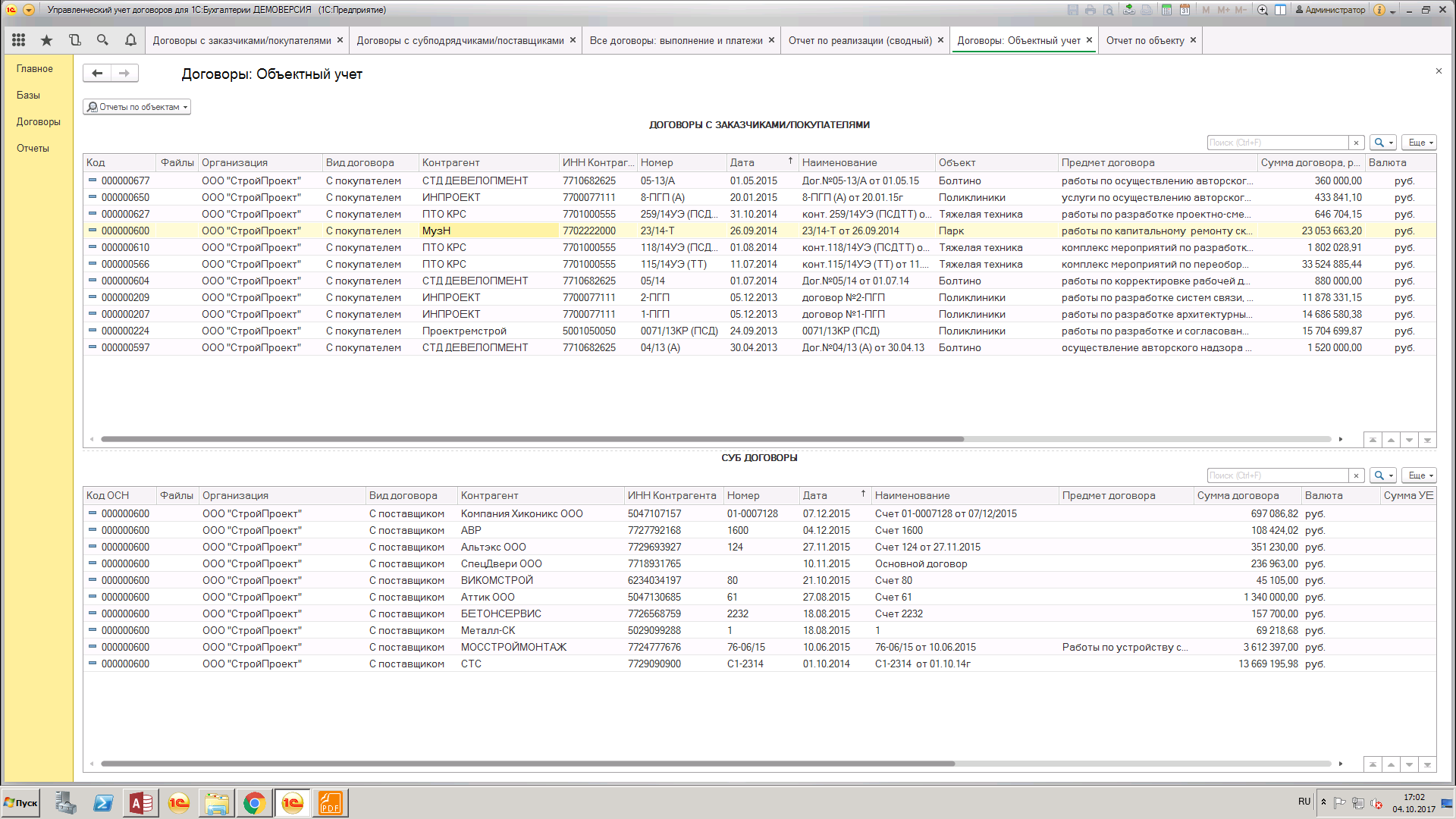This screenshot has height=819, width=1456.
Task: Open the Главное section
Action: click(35, 68)
